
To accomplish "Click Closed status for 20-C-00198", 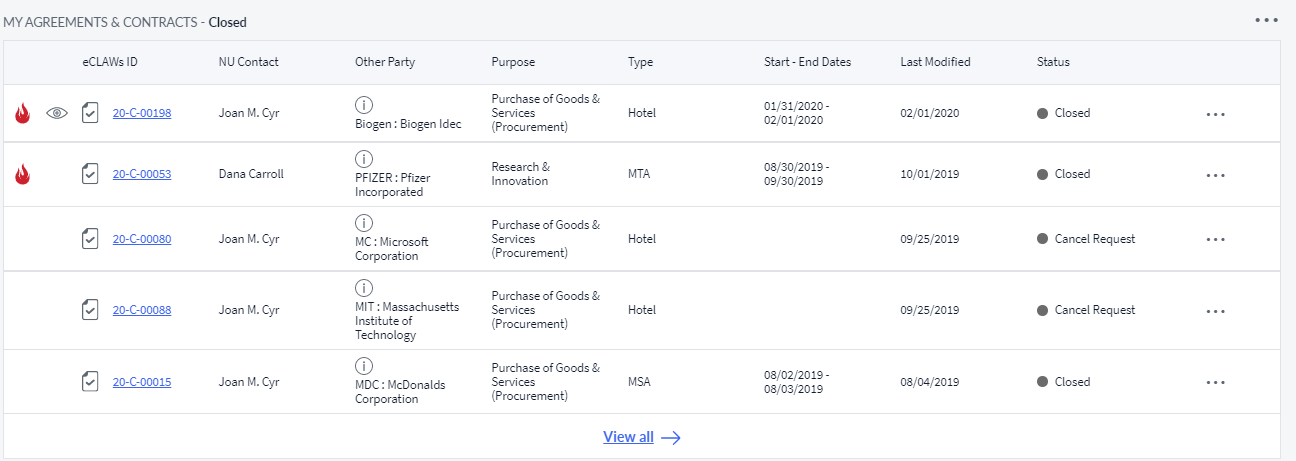I will click(x=1064, y=113).
